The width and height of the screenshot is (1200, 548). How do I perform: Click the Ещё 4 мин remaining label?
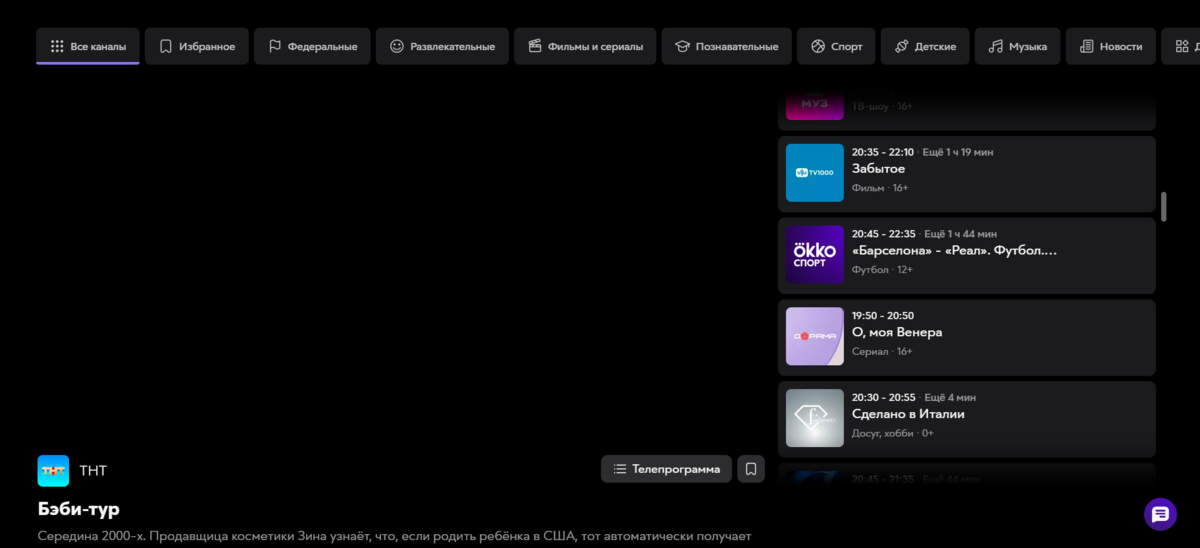[950, 397]
